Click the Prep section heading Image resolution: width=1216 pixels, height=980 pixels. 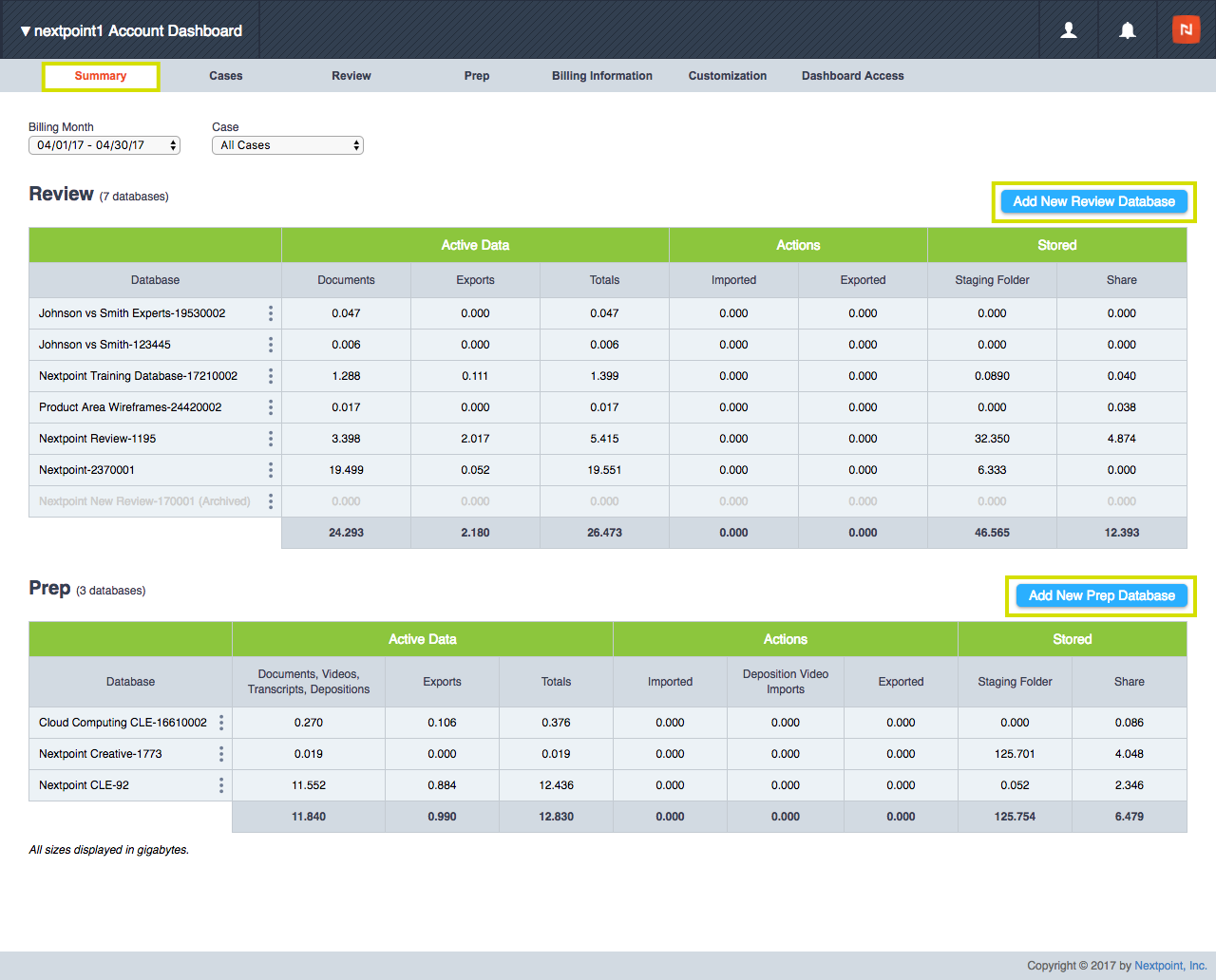(49, 588)
